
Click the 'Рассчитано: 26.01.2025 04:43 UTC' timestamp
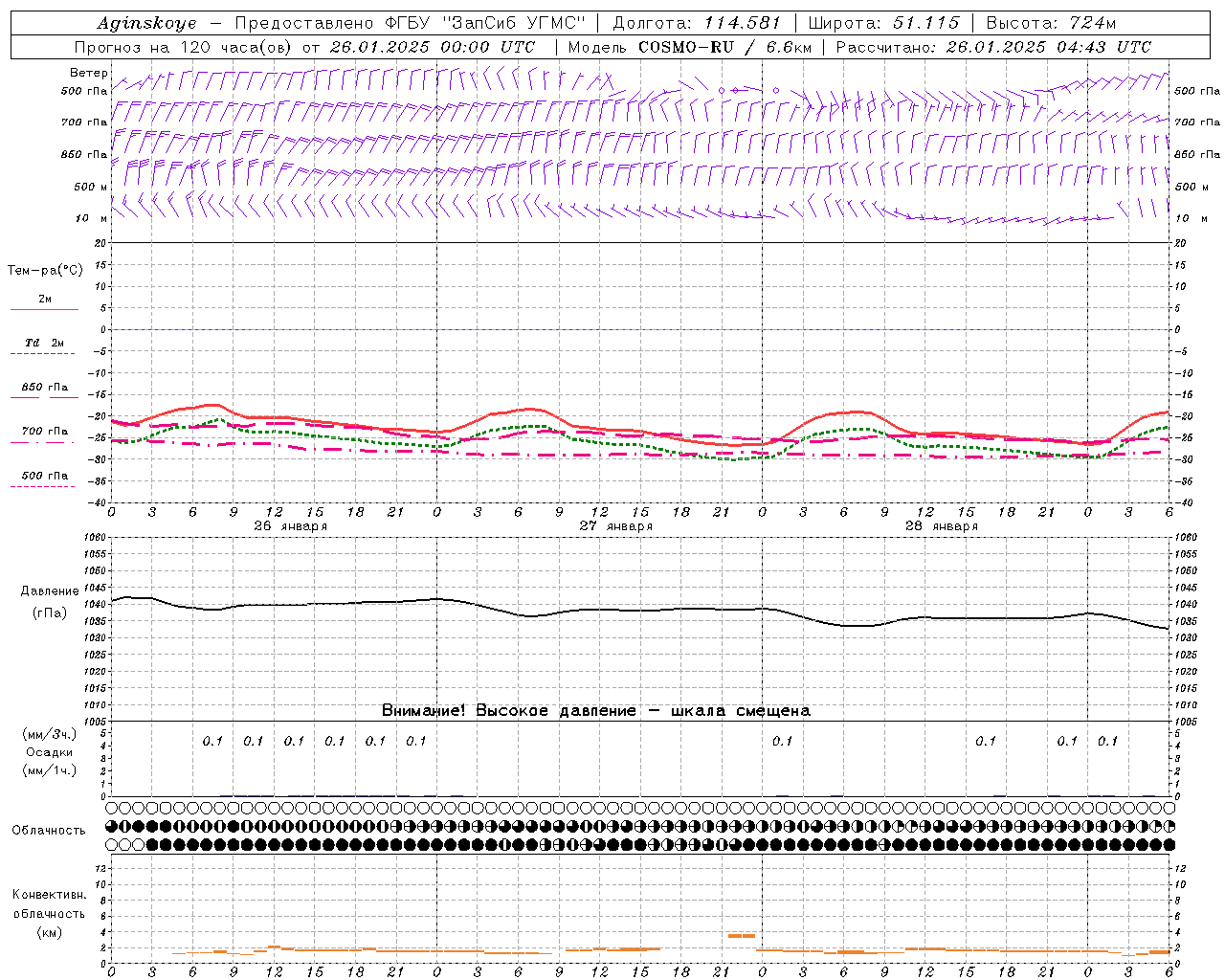point(993,47)
